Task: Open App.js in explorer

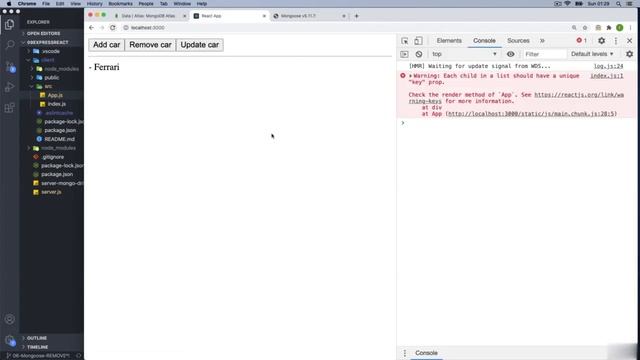Action: point(55,95)
